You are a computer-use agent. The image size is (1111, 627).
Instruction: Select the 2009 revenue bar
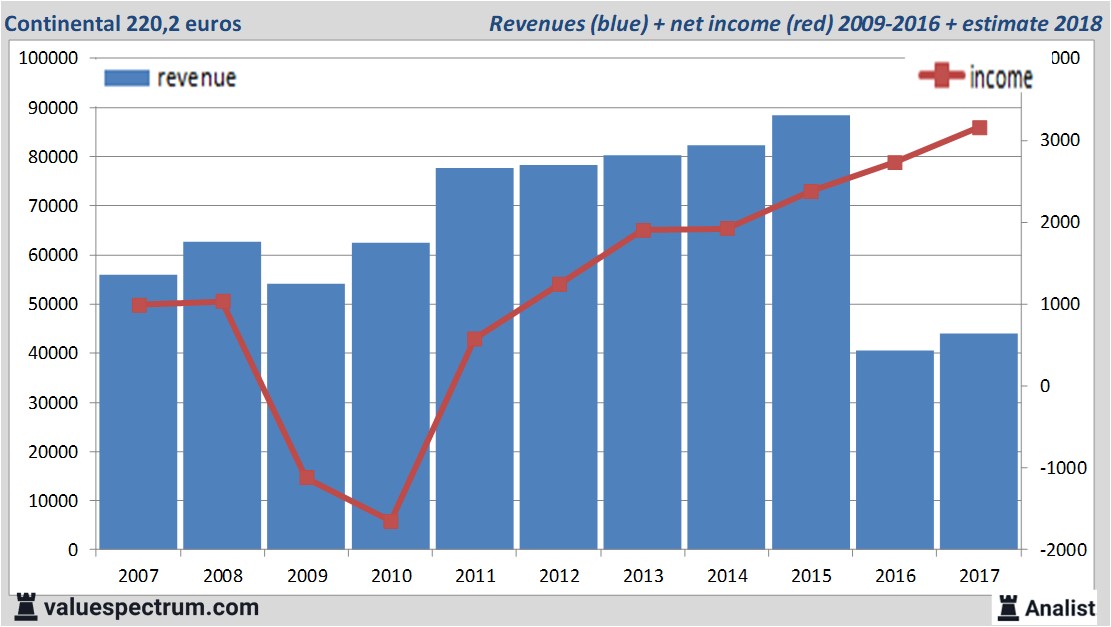click(306, 417)
